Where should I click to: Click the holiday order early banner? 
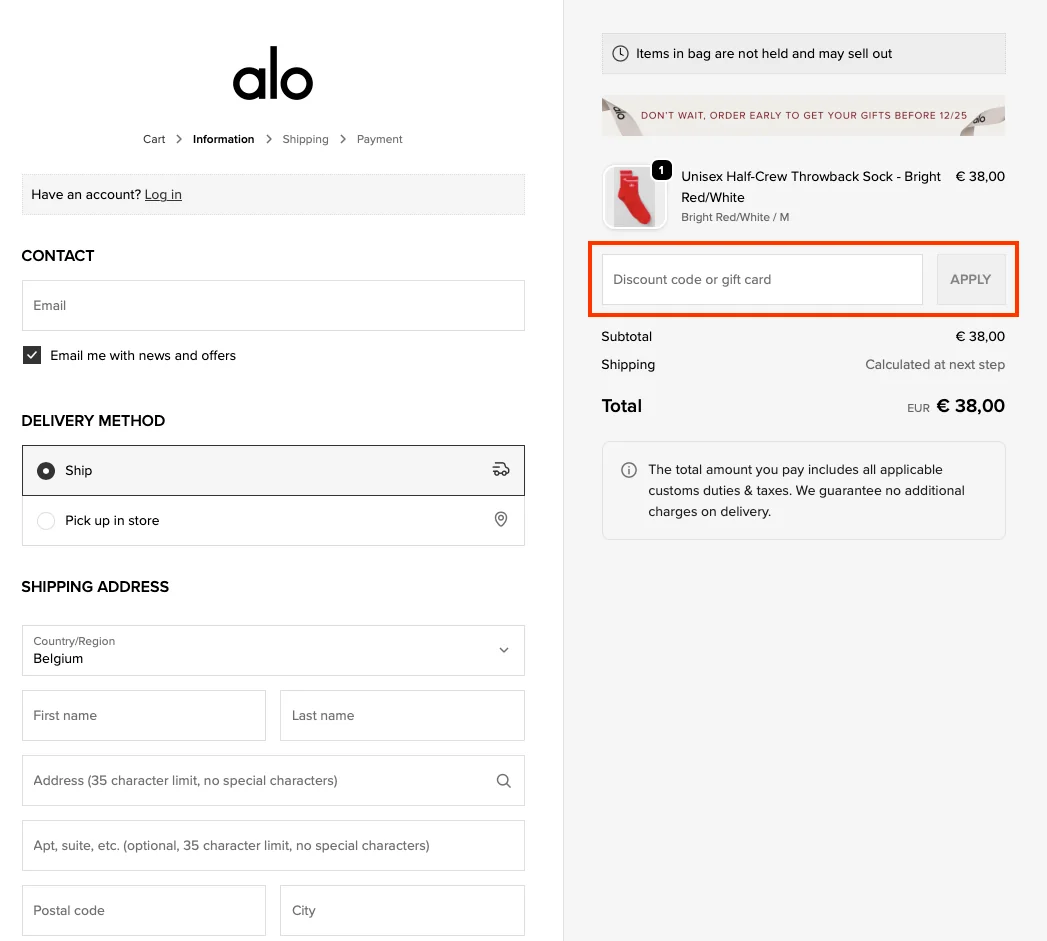[803, 115]
